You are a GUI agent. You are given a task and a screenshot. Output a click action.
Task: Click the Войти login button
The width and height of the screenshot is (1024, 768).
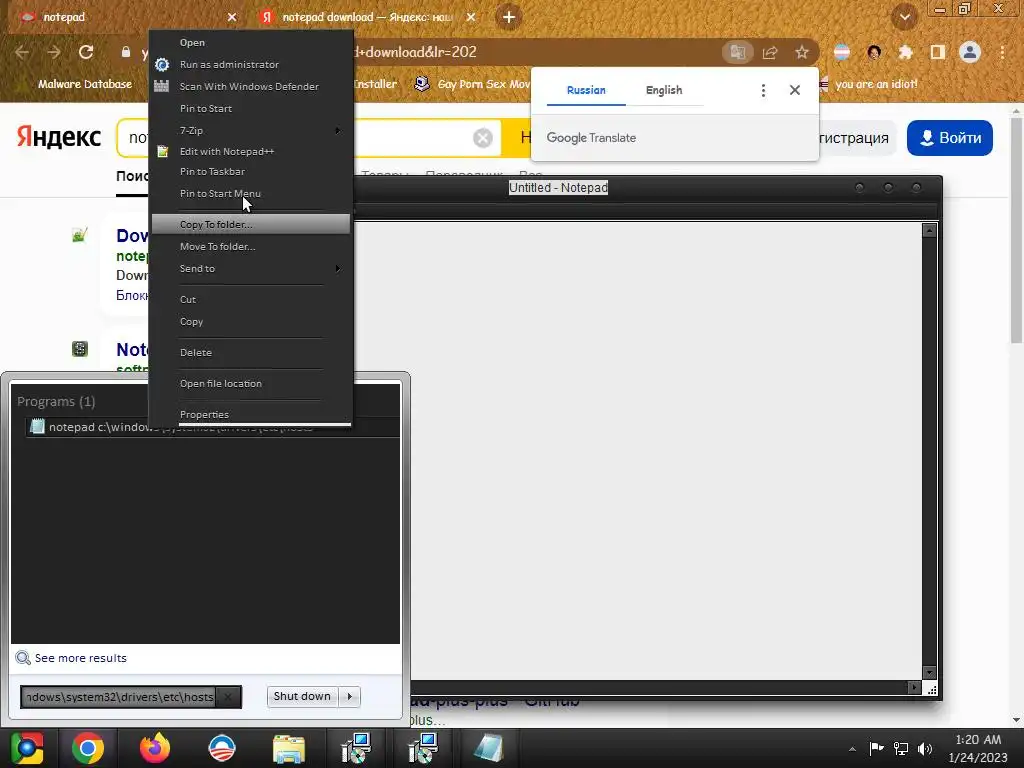pos(950,138)
